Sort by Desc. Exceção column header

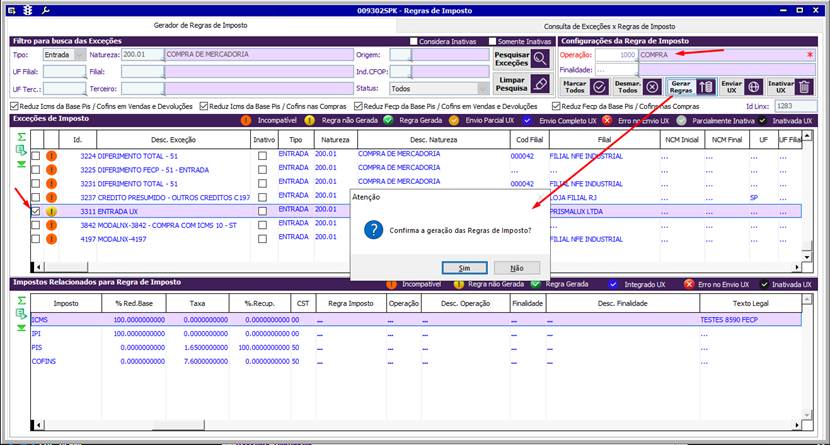pyautogui.click(x=174, y=140)
